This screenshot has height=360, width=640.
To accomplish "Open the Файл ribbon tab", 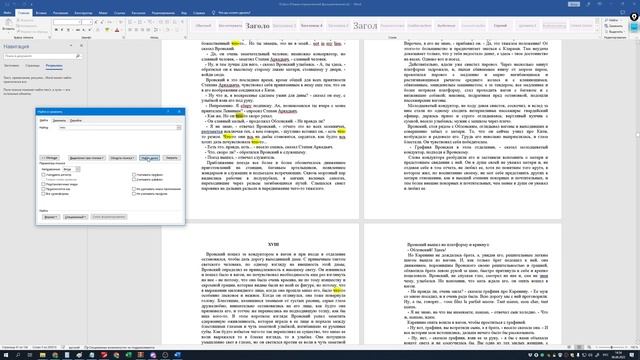I will tap(7, 13).
